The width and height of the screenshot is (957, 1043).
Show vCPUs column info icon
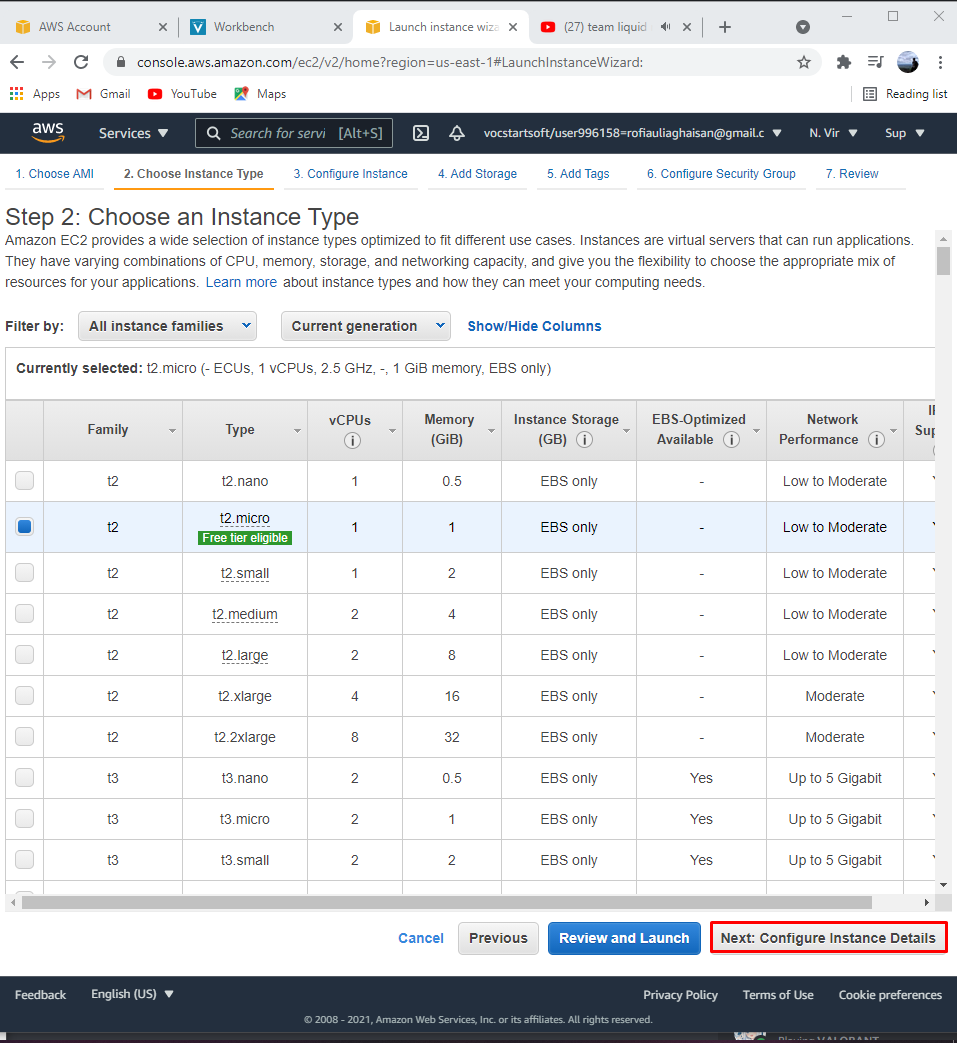click(352, 440)
